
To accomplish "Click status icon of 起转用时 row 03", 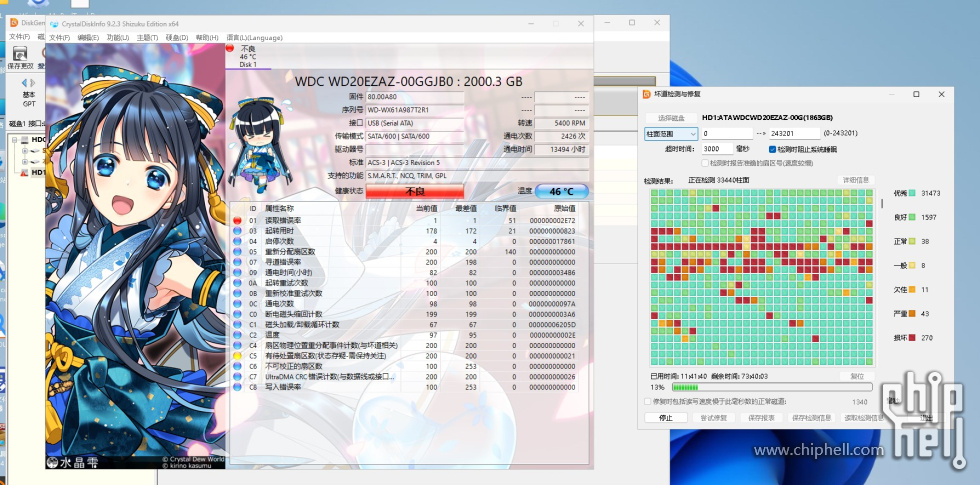I will point(237,231).
